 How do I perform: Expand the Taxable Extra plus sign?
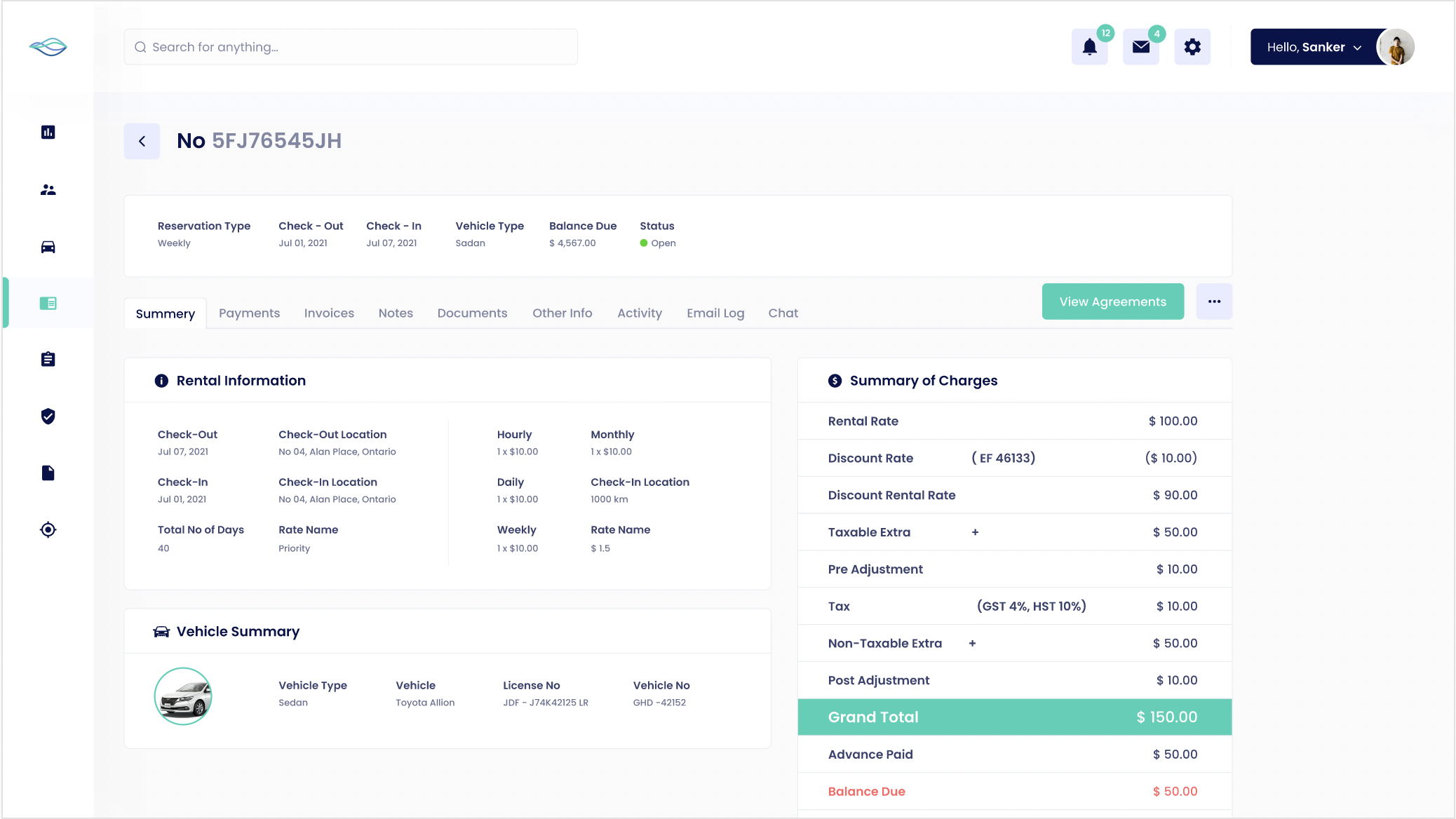[975, 532]
